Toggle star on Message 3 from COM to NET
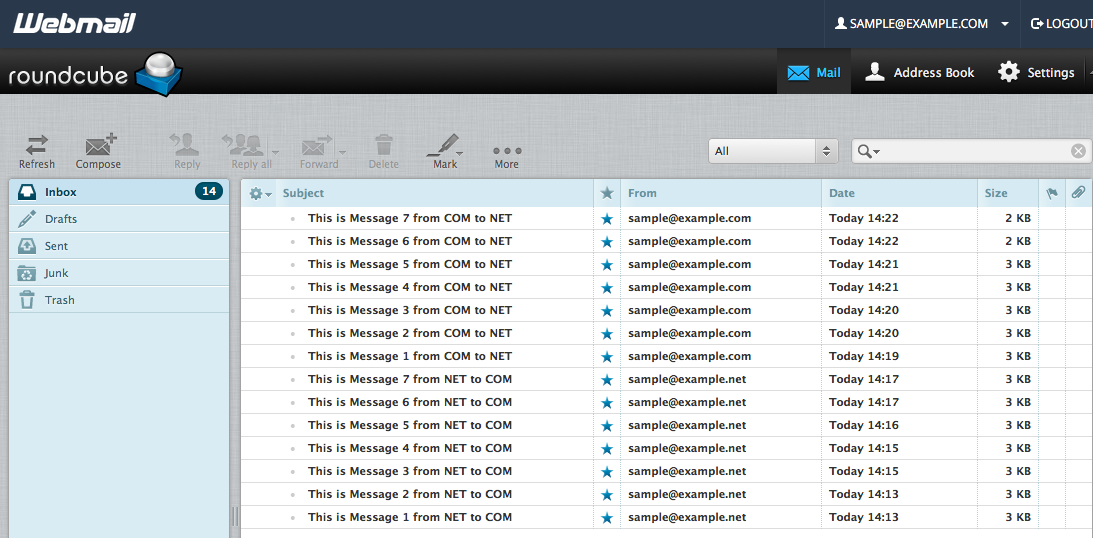 pos(607,311)
